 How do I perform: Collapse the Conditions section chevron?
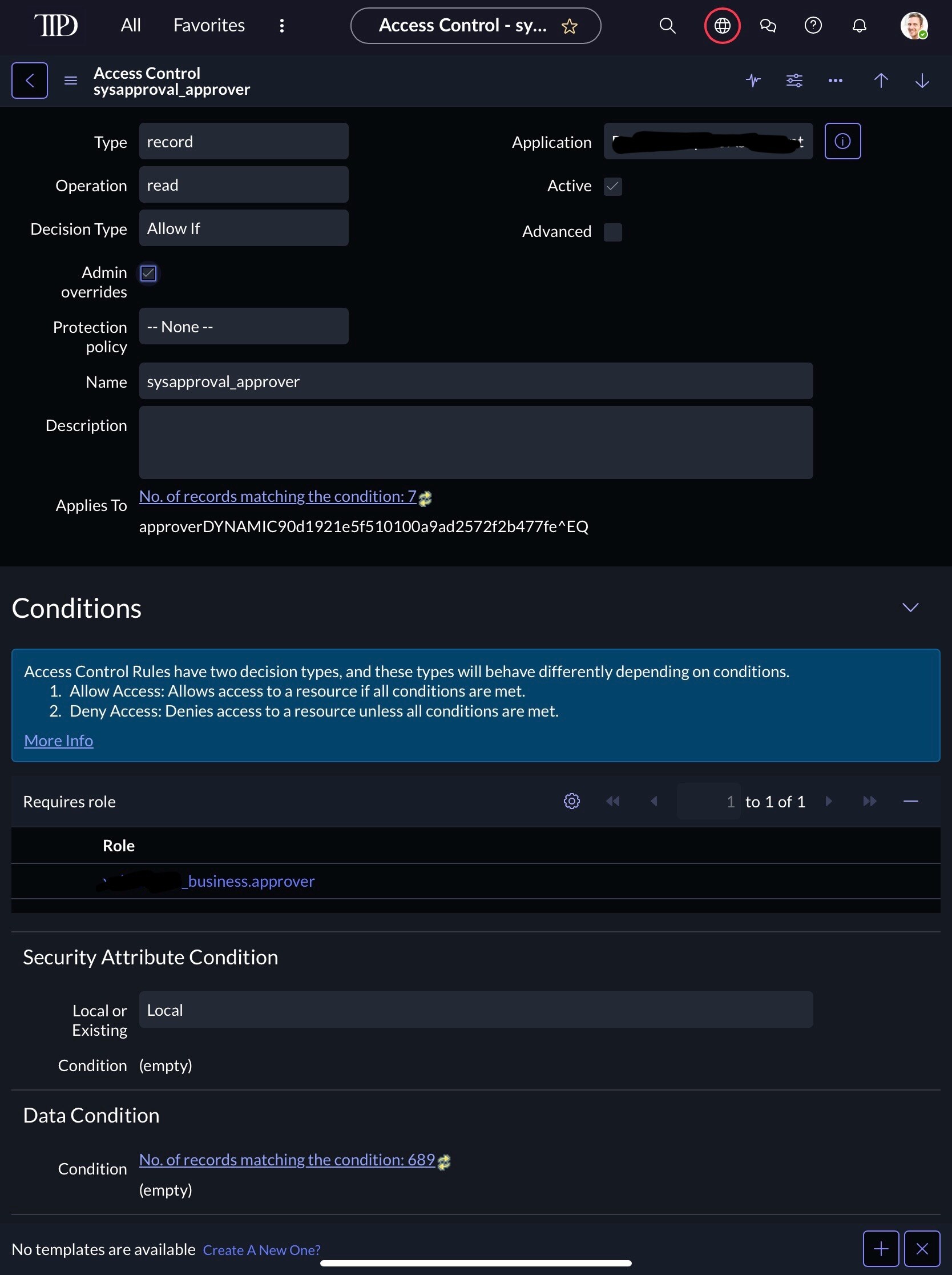(x=910, y=607)
